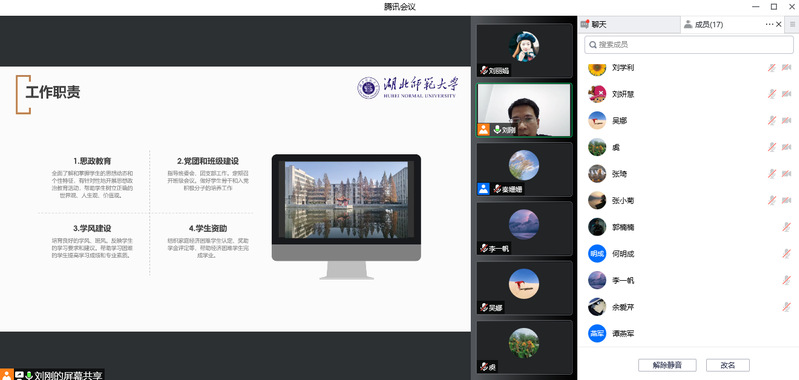The height and width of the screenshot is (380, 799).
Task: Click the magnifier icon in the member search box
Action: (x=593, y=45)
